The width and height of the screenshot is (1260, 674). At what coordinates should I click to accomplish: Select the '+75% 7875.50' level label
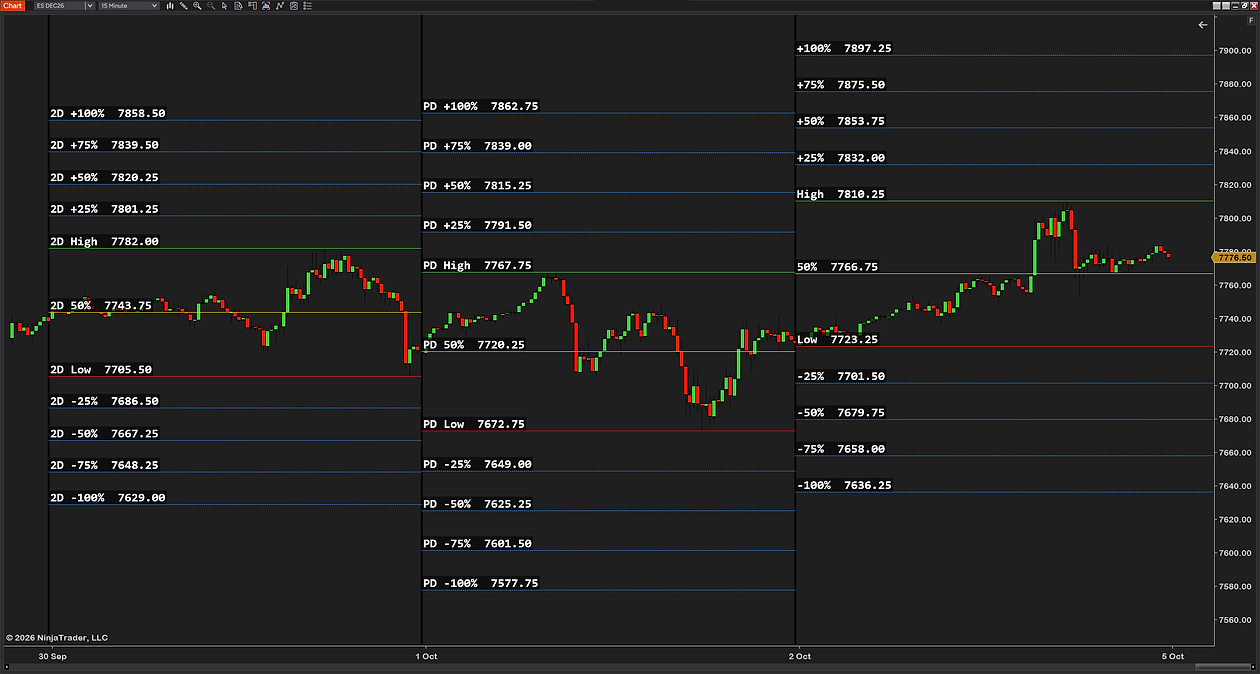(x=841, y=85)
